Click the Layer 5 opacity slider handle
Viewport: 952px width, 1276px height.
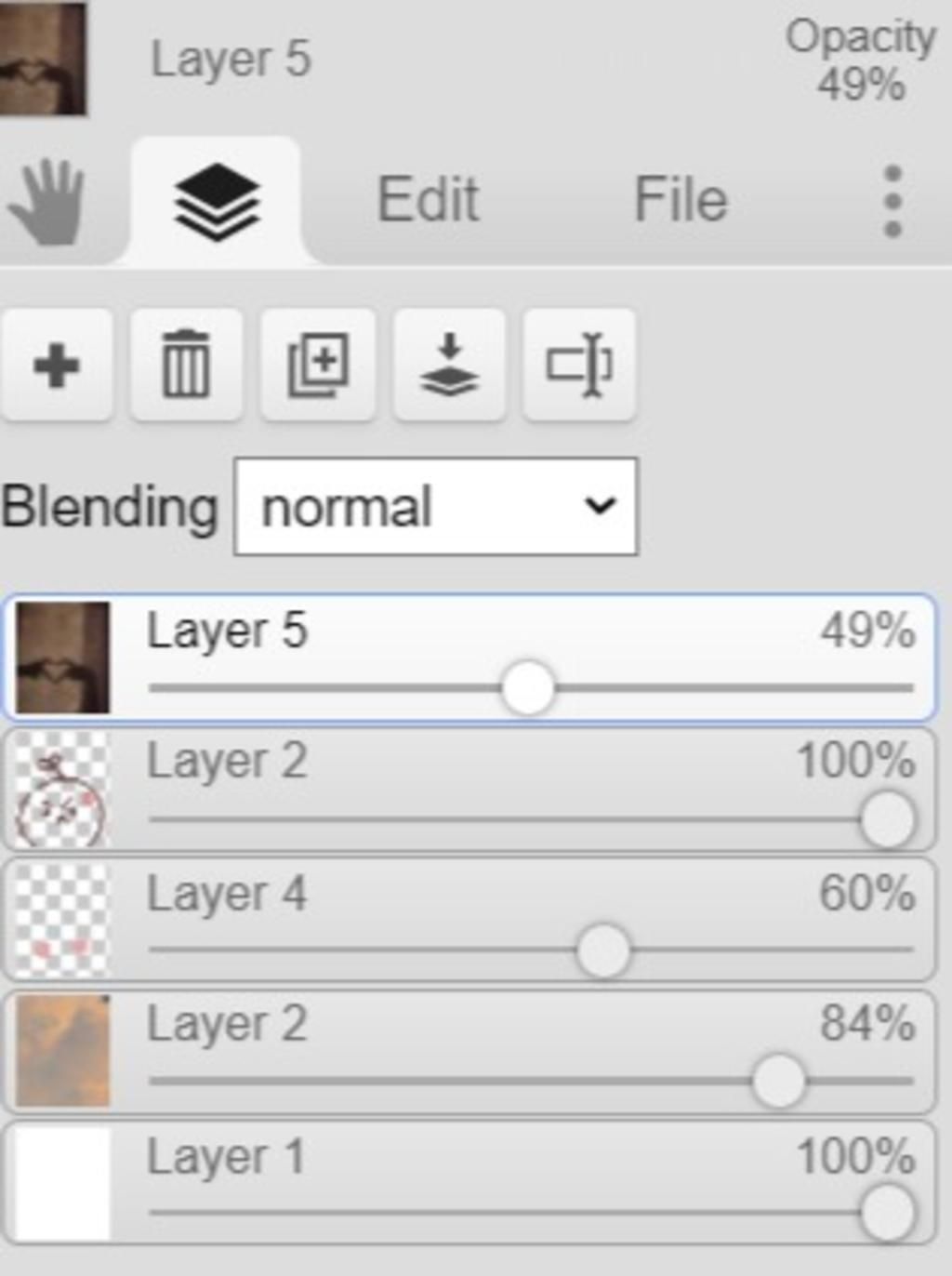(x=528, y=688)
